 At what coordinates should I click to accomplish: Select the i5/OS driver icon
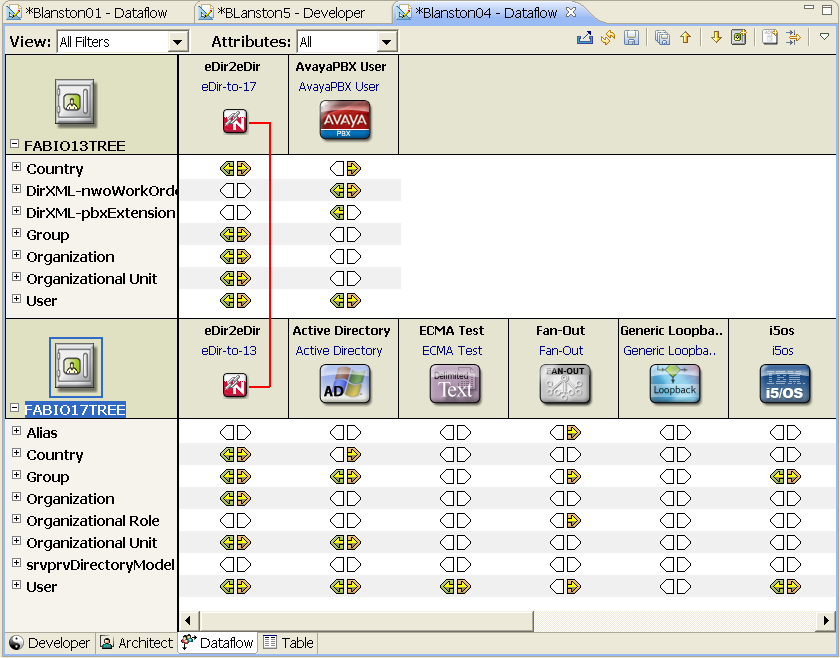pyautogui.click(x=783, y=384)
